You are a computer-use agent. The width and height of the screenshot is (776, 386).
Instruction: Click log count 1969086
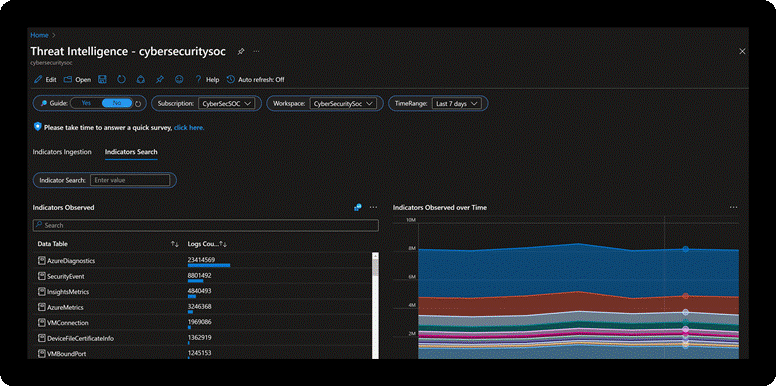click(199, 322)
